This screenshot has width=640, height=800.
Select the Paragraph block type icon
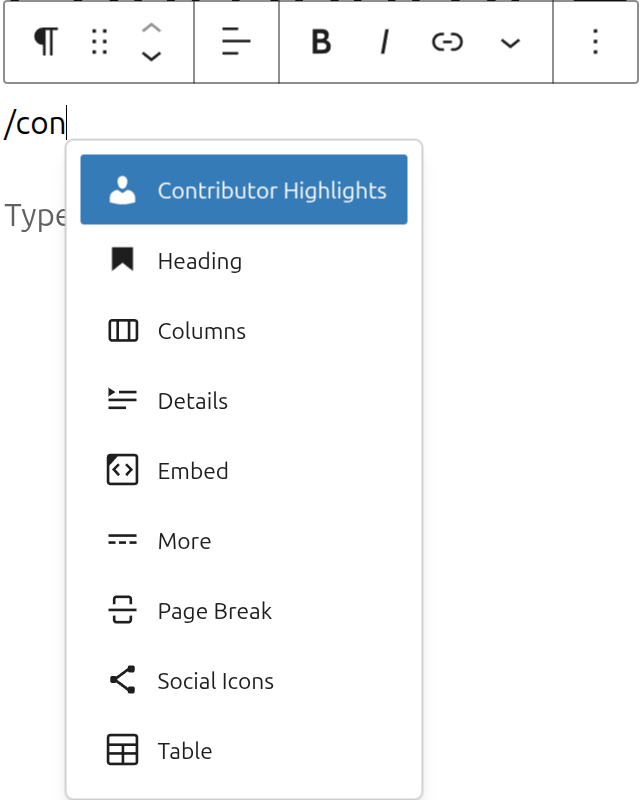tap(44, 42)
